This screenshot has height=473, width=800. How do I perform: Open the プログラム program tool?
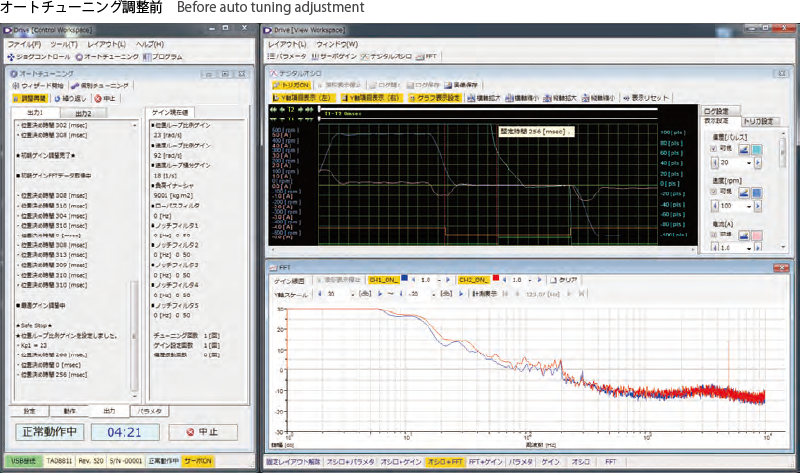(x=163, y=57)
